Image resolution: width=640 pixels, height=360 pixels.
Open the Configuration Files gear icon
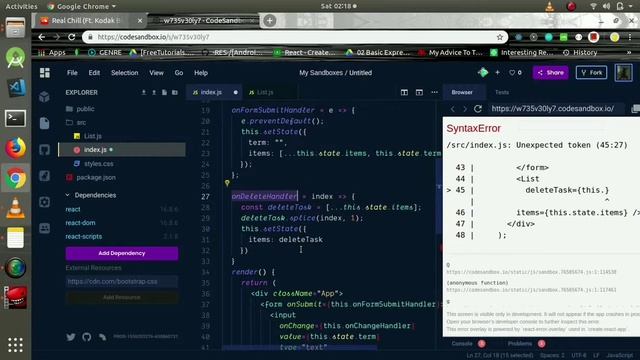[x=44, y=202]
